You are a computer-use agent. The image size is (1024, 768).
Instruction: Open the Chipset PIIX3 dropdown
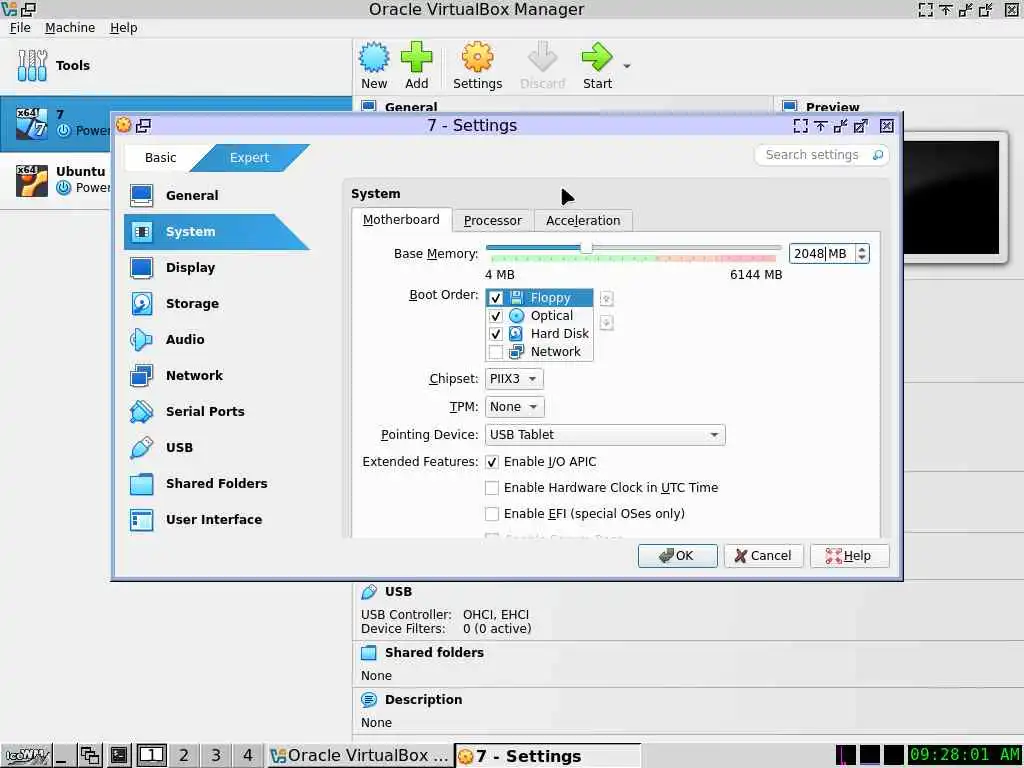click(x=514, y=379)
